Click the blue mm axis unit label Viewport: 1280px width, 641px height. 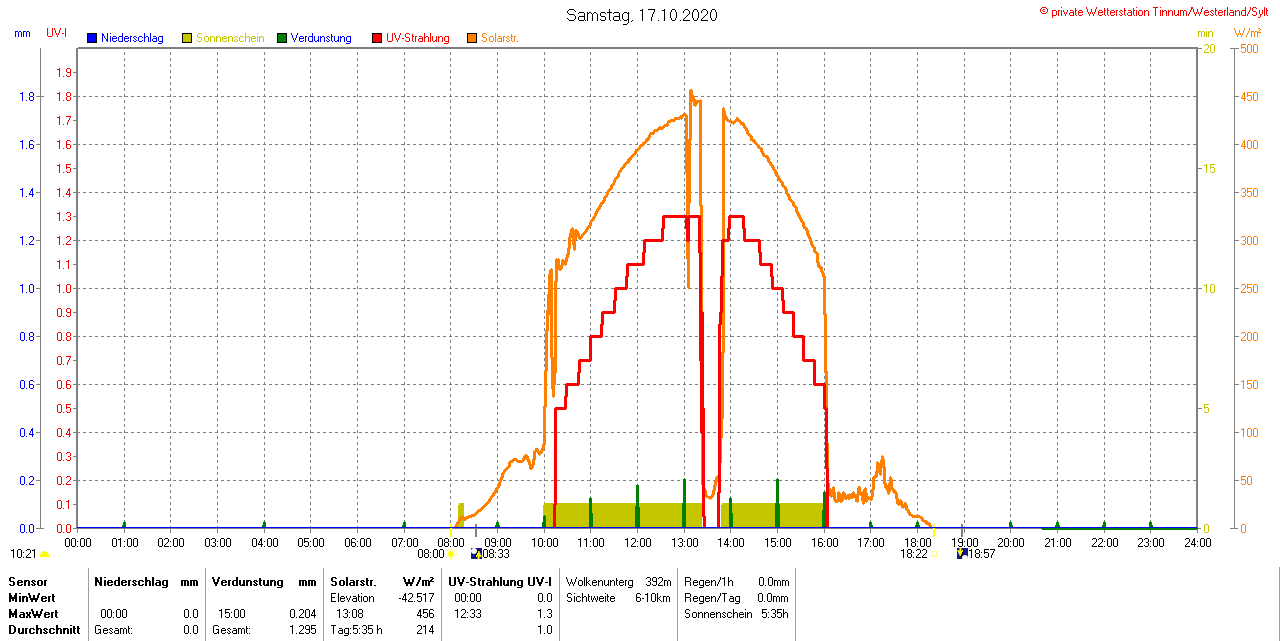[x=22, y=33]
